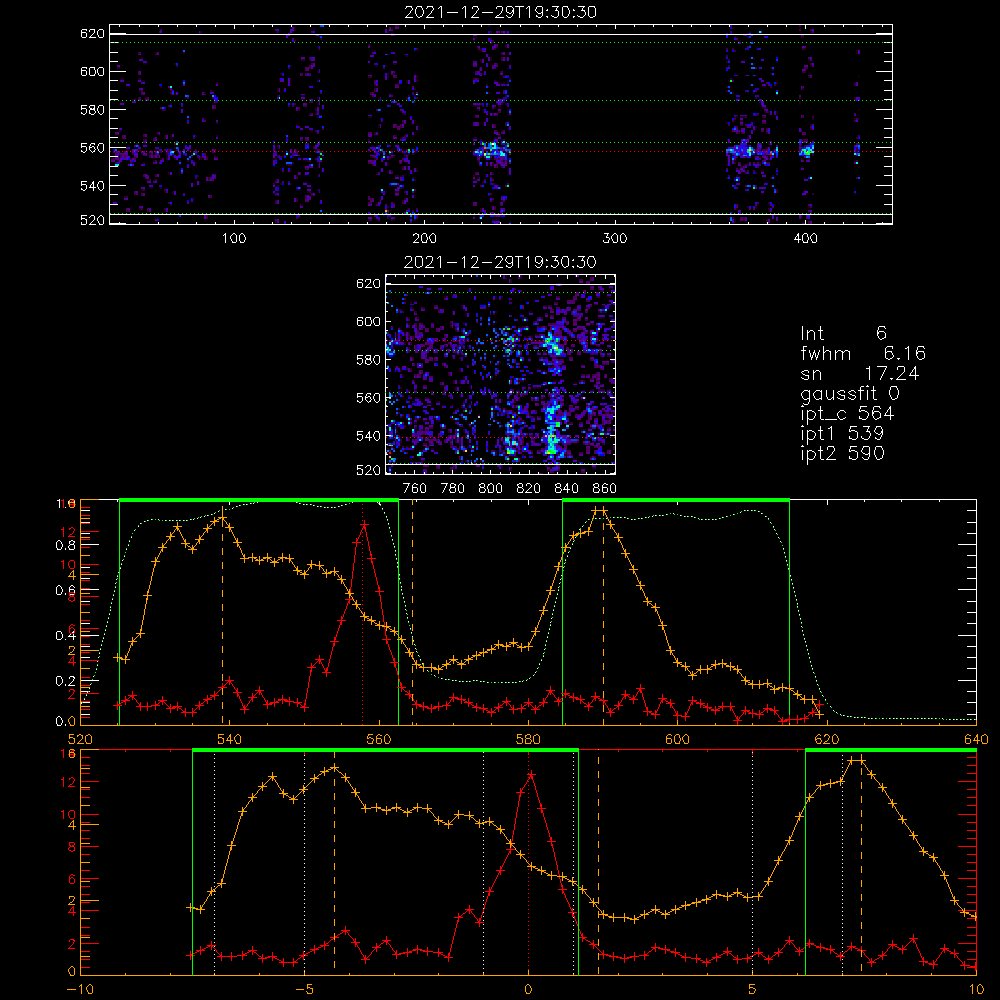The height and width of the screenshot is (1000, 1000).
Task: Click the 200 tick label on top image x-axis
Action: pos(424,239)
